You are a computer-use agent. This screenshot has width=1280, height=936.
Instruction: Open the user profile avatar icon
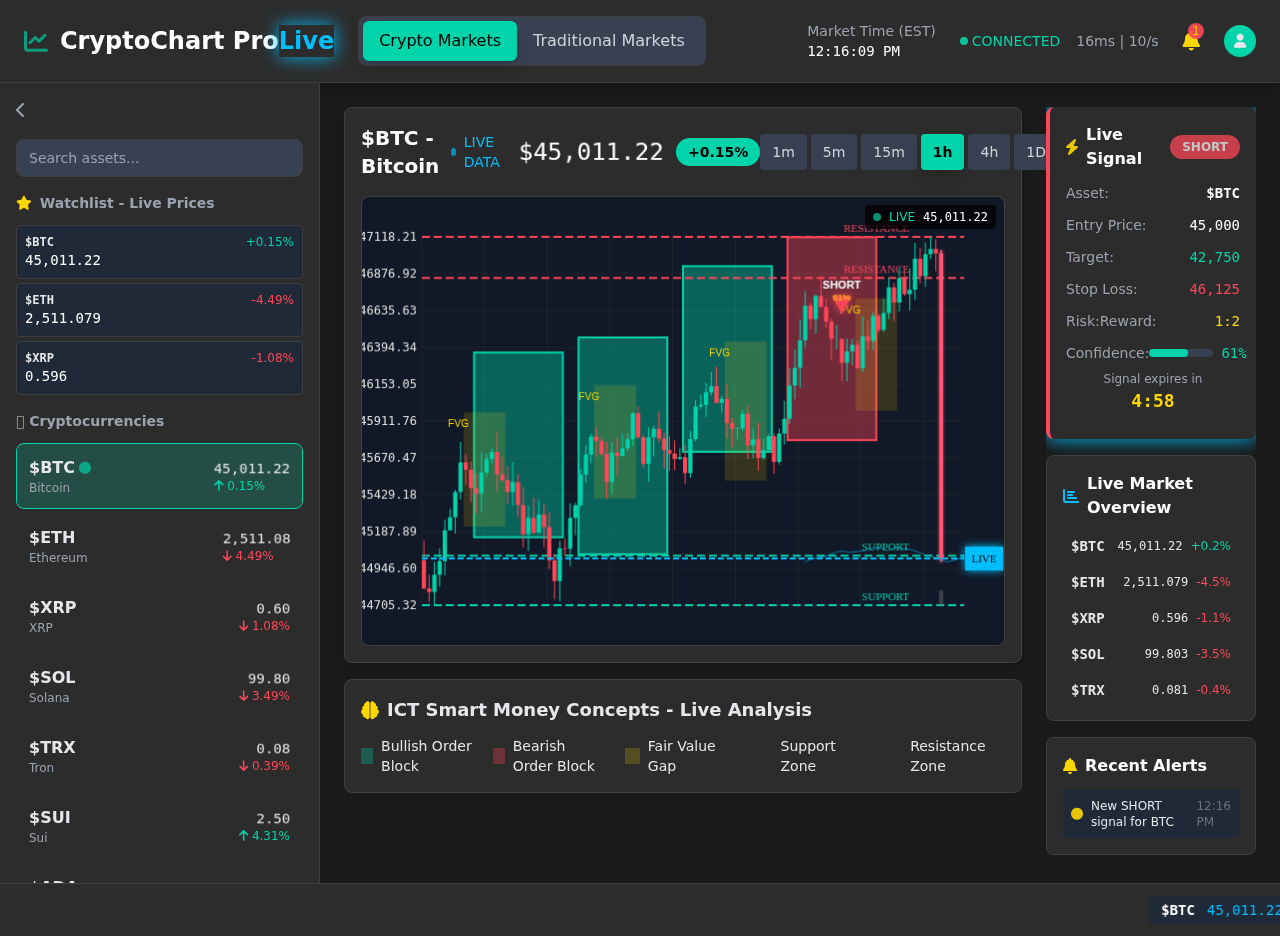1239,41
